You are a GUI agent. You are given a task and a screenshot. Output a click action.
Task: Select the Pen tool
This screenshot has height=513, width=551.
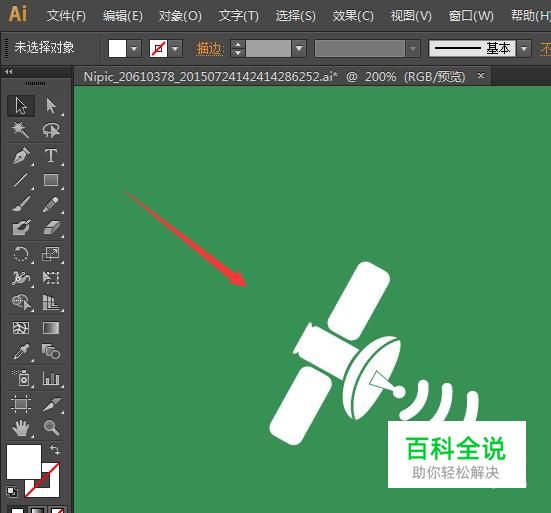(21, 156)
